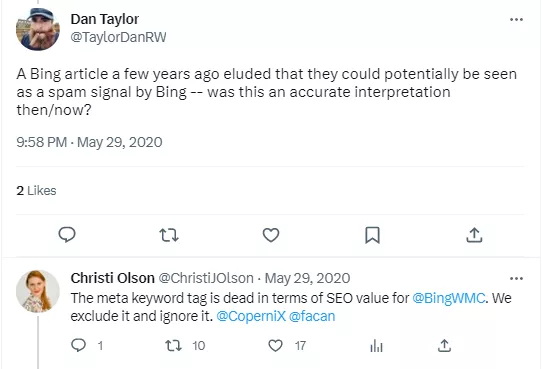View the 2 Likes list

coord(36,191)
